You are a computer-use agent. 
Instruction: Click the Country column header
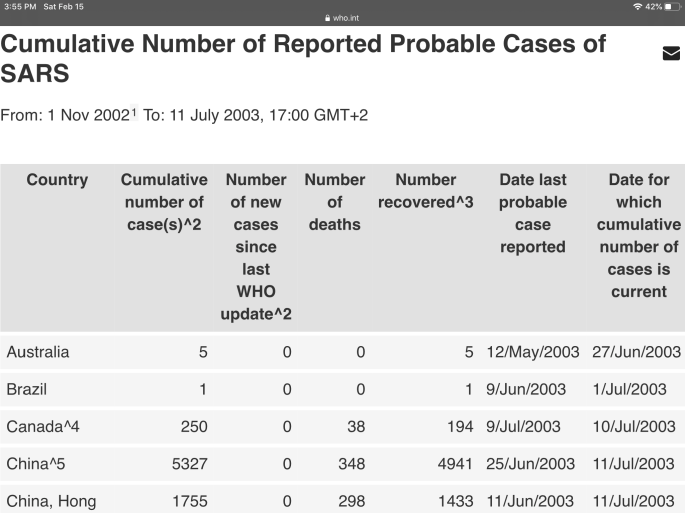pyautogui.click(x=57, y=180)
